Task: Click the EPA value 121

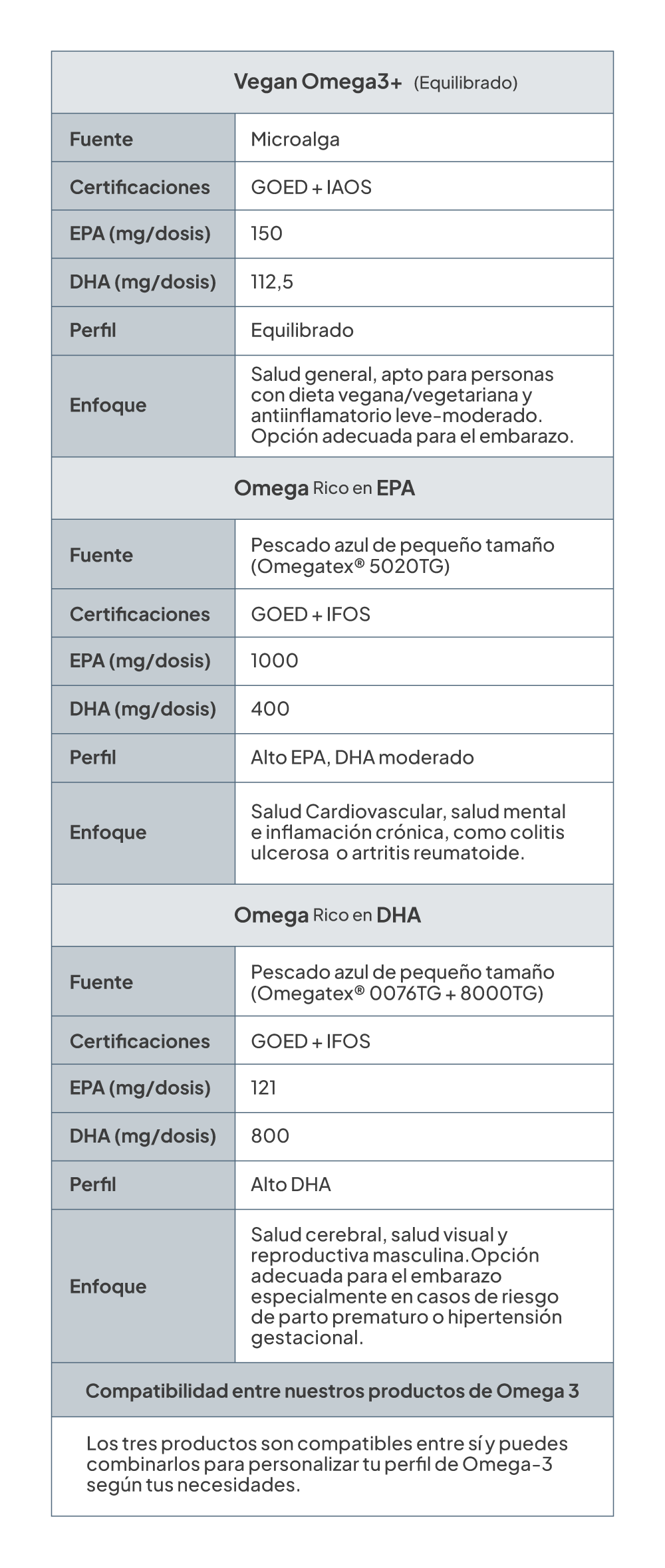Action: click(x=263, y=1088)
